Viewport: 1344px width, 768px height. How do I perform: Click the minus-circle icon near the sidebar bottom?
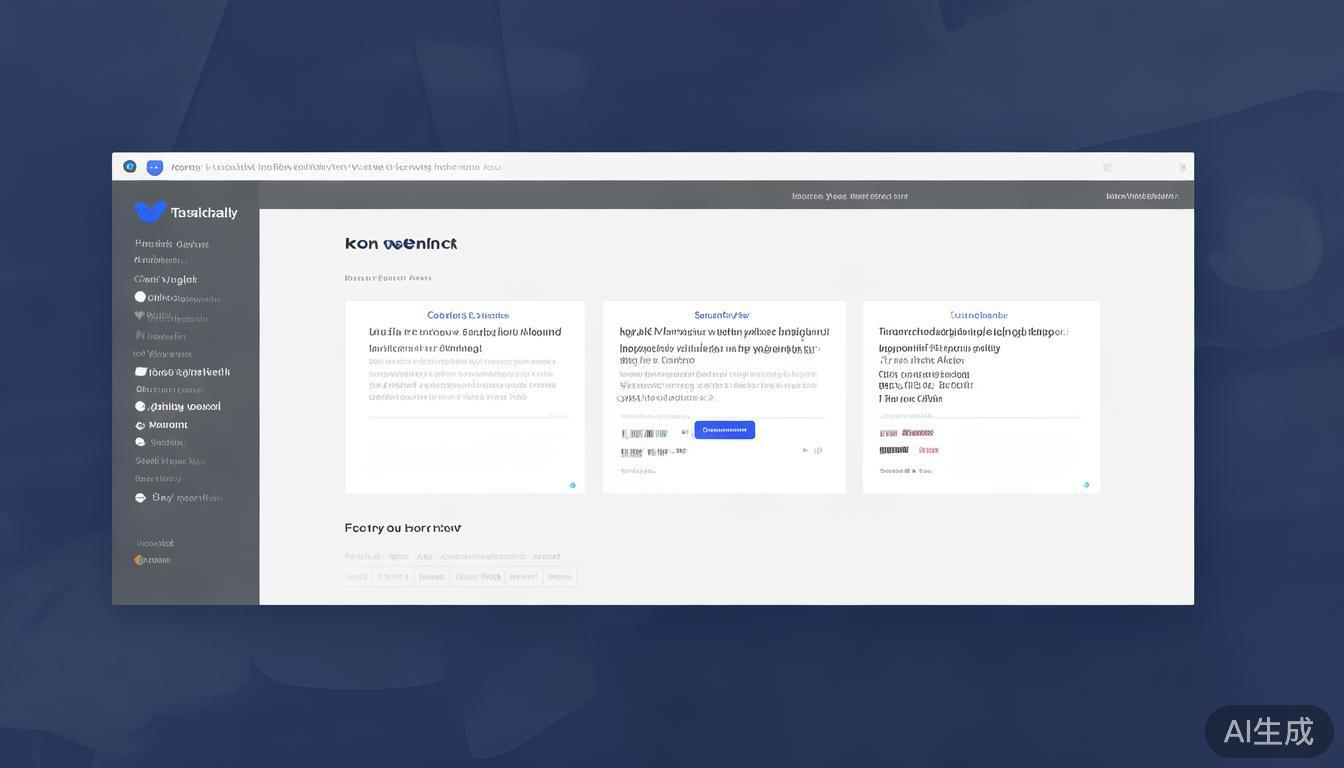tap(141, 498)
